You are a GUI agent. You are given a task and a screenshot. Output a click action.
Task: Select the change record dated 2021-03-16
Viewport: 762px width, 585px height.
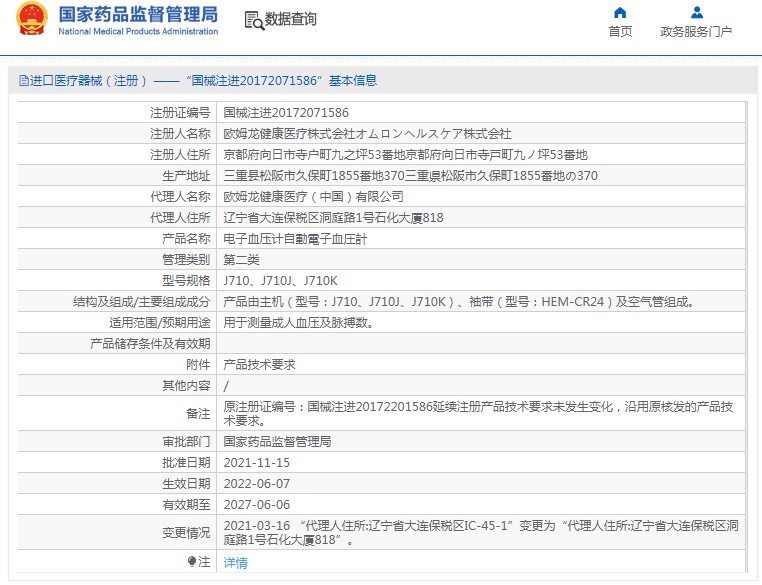coord(481,533)
